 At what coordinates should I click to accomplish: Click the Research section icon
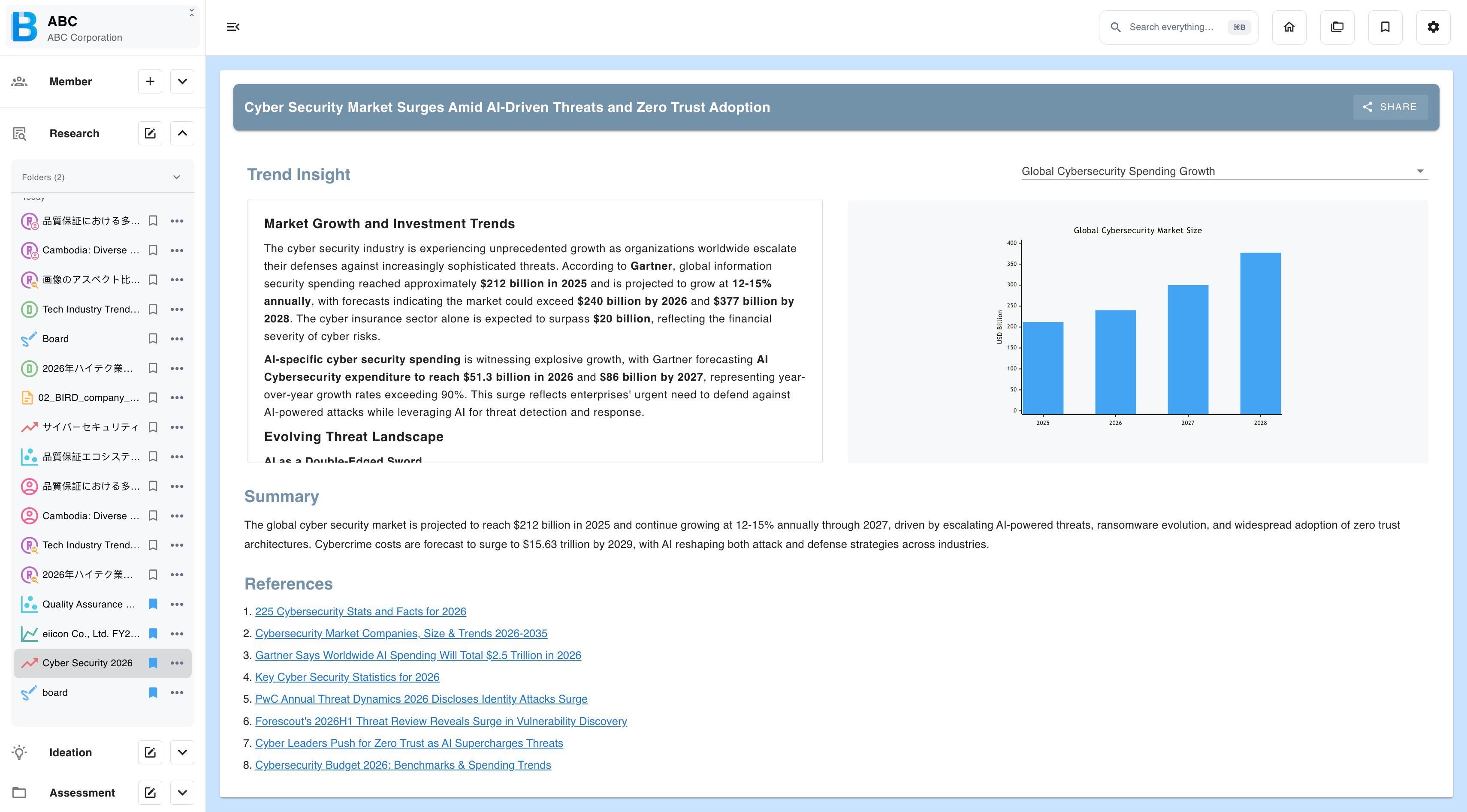[19, 133]
